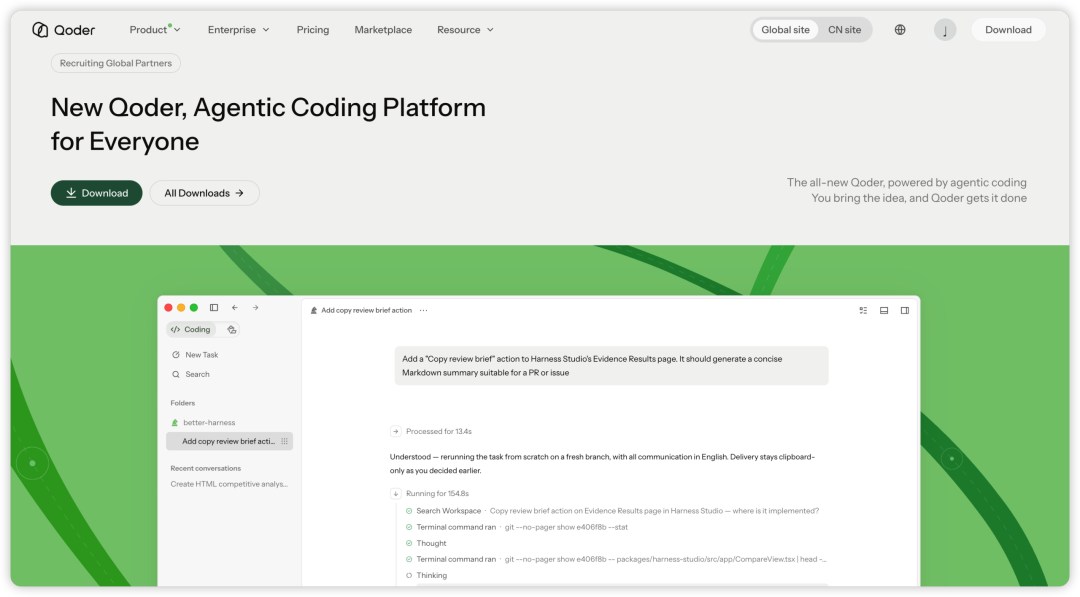Toggle the right side panel icon
The image size is (1080, 597).
pyautogui.click(x=904, y=311)
